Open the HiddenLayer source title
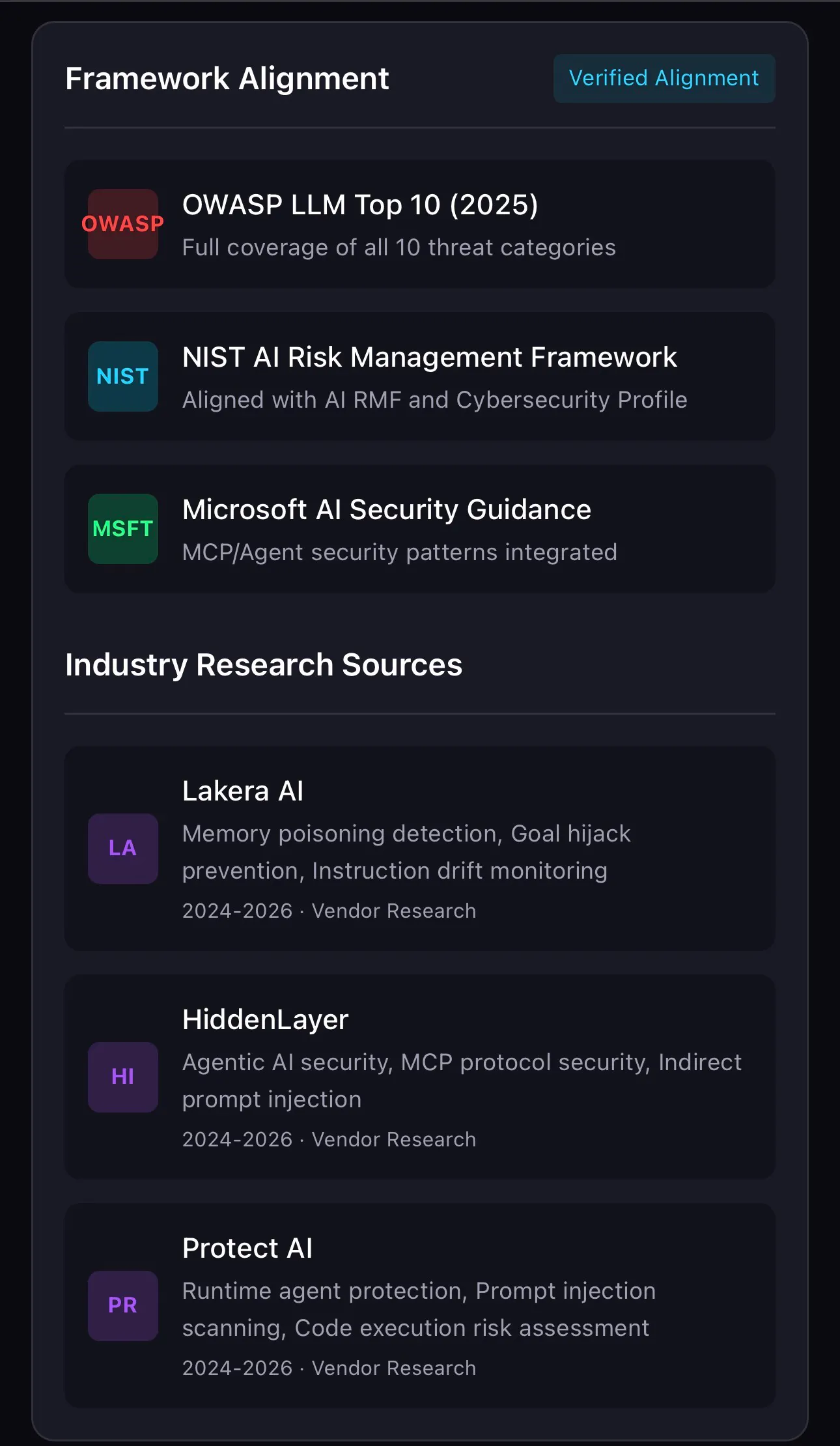Viewport: 840px width, 1446px height. tap(266, 1020)
